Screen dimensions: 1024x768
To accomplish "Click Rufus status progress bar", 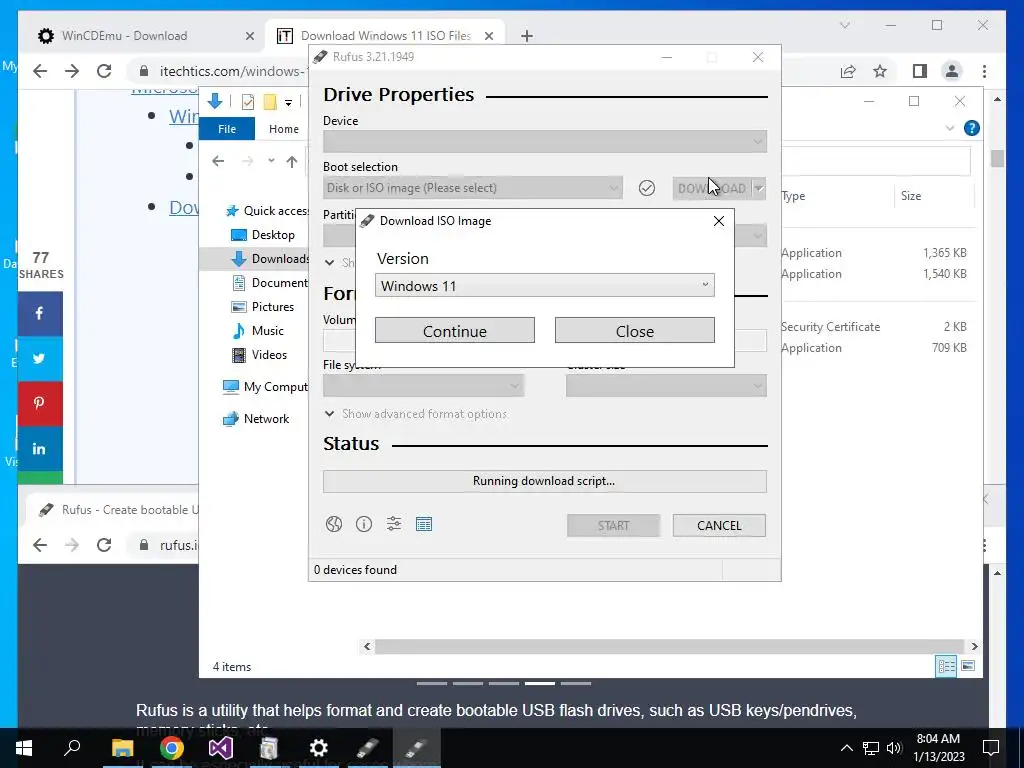I will point(545,481).
